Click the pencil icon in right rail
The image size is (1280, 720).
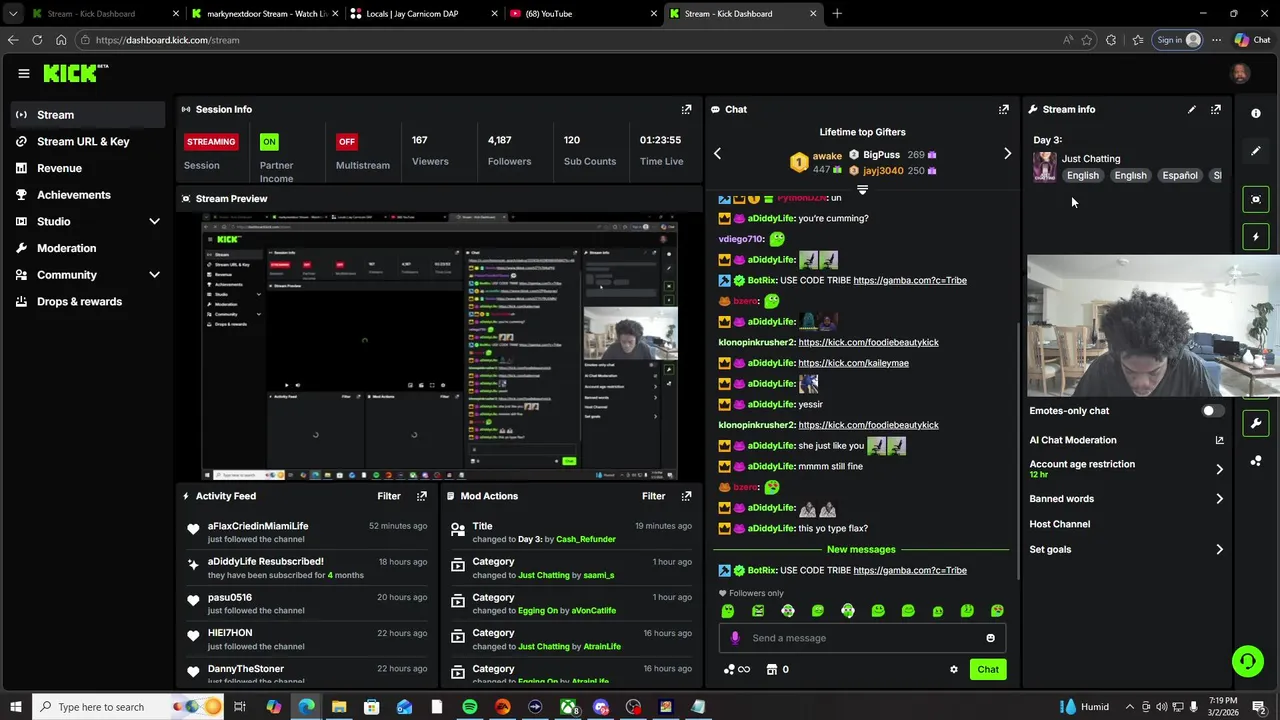tap(1256, 151)
